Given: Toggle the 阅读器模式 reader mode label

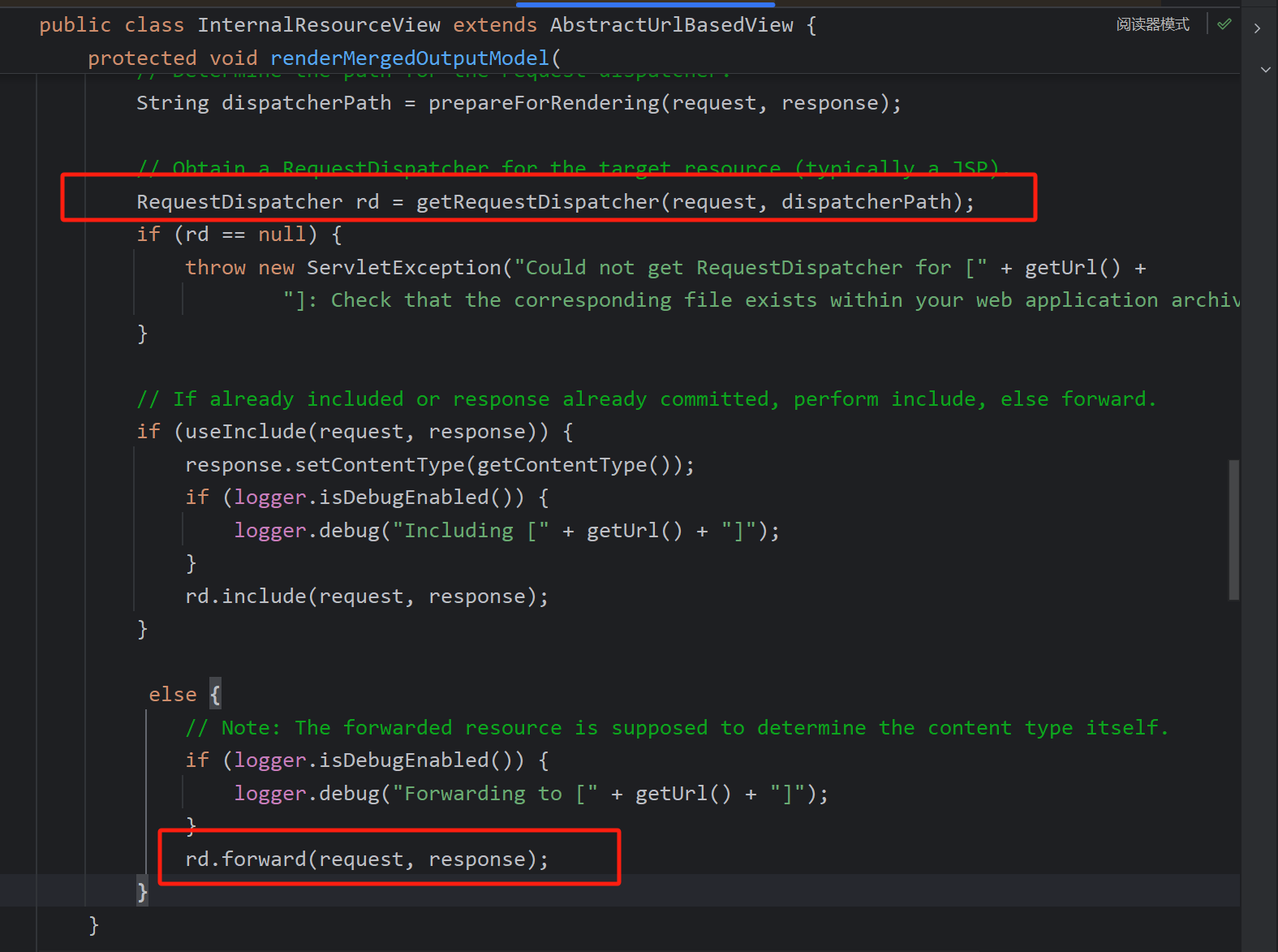Looking at the screenshot, I should tap(1152, 24).
